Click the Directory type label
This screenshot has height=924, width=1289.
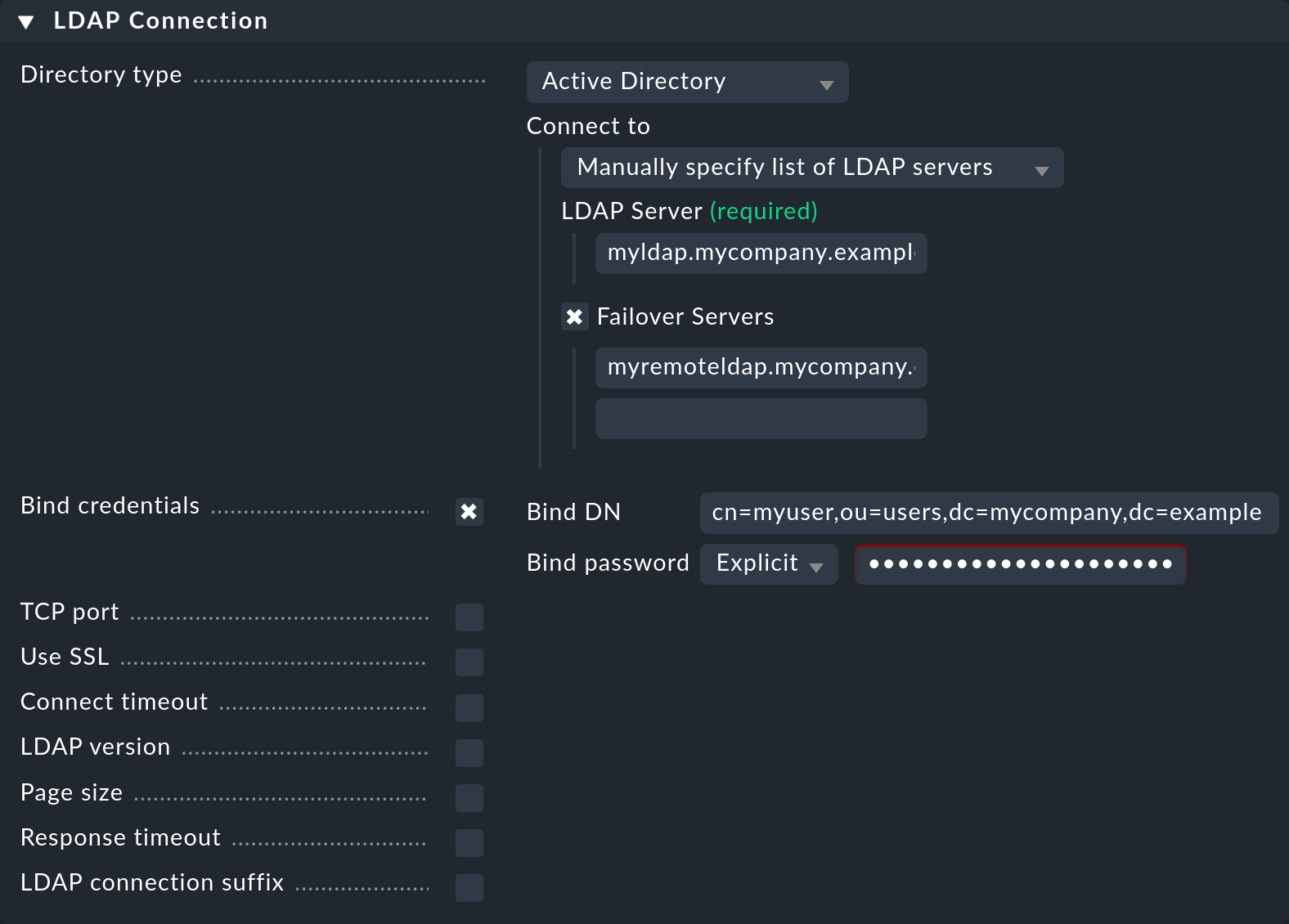(101, 74)
